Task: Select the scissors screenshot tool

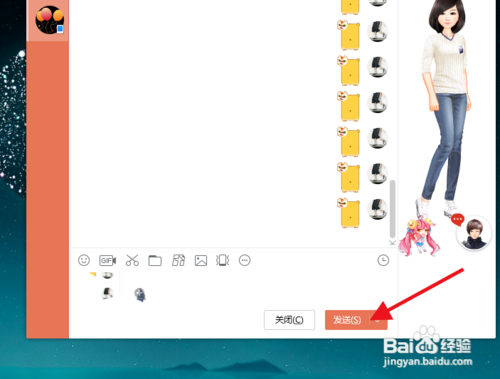Action: point(132,260)
